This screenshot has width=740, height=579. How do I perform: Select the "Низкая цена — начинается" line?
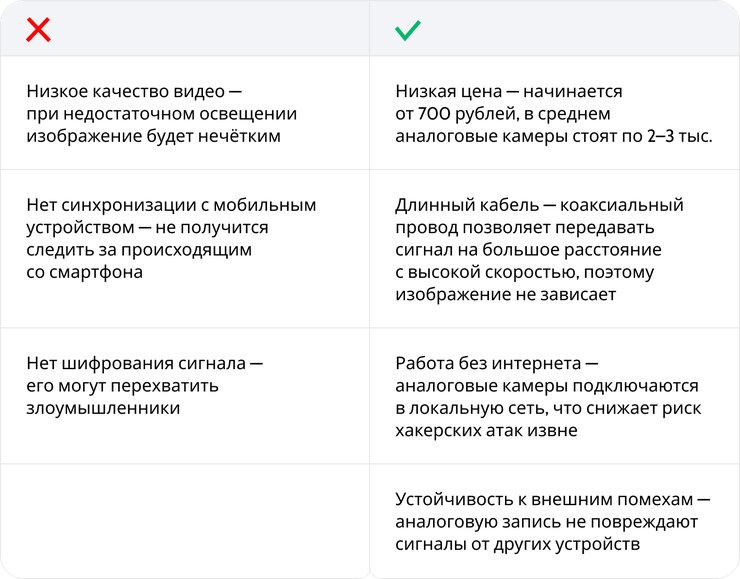[x=509, y=91]
